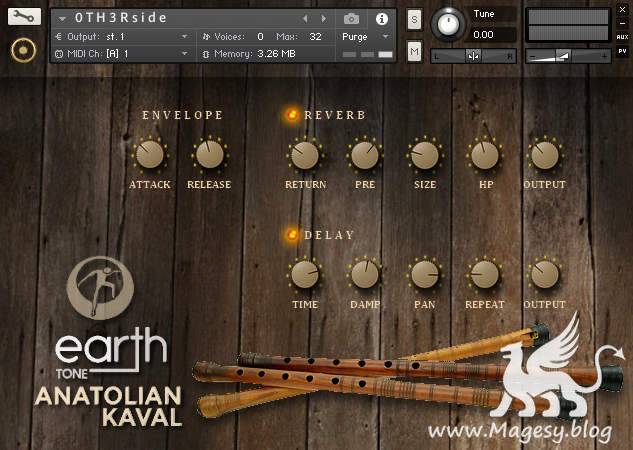Click the purge status indicator bars

click(367, 54)
